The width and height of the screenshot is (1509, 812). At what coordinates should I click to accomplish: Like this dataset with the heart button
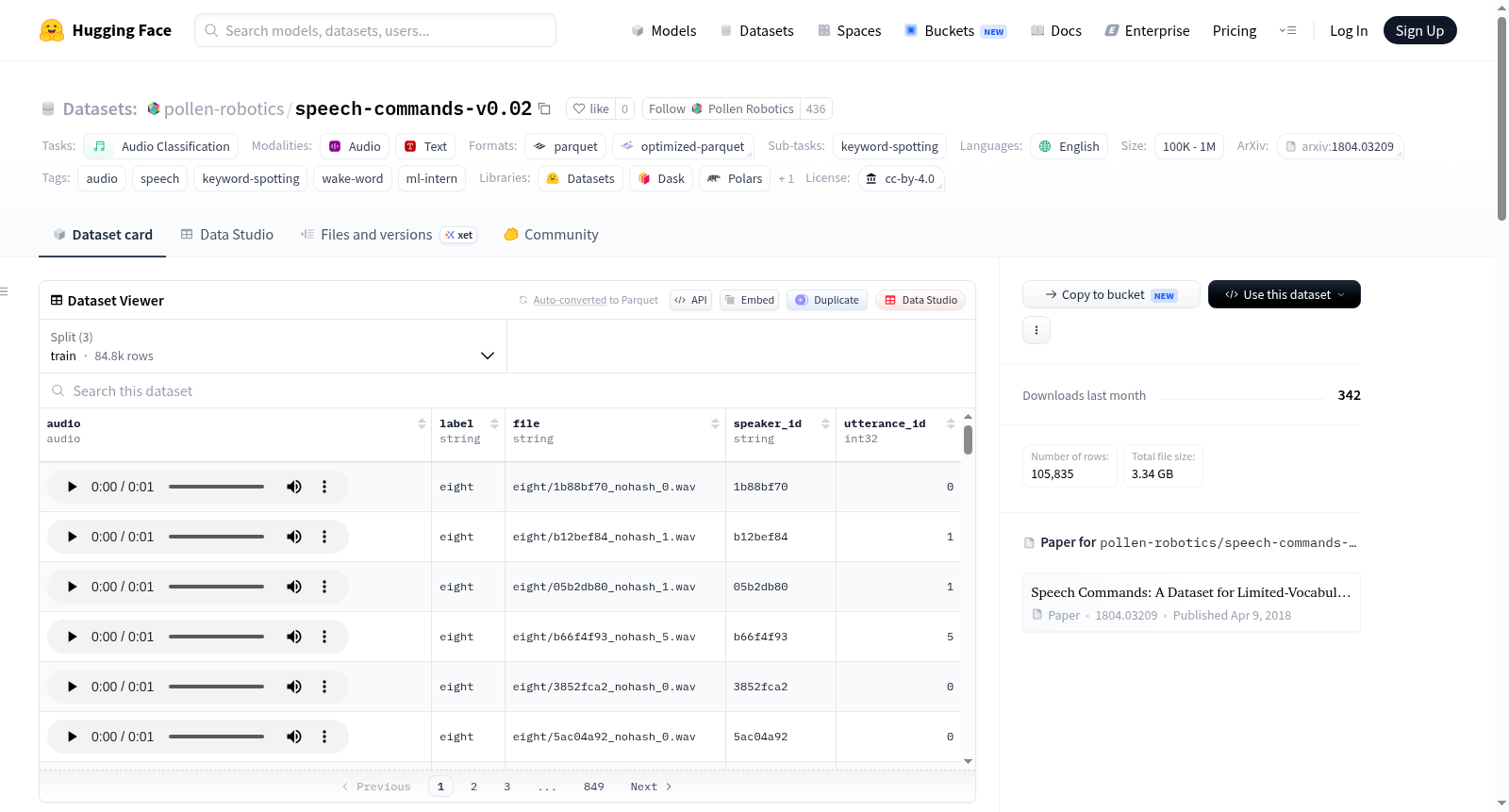590,108
